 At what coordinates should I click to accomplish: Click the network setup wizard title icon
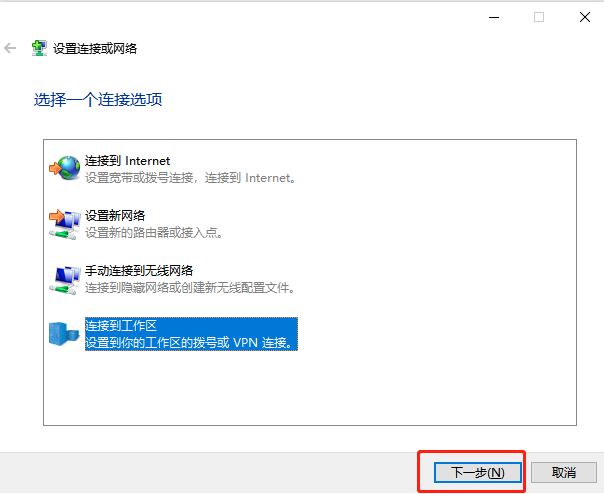click(39, 48)
